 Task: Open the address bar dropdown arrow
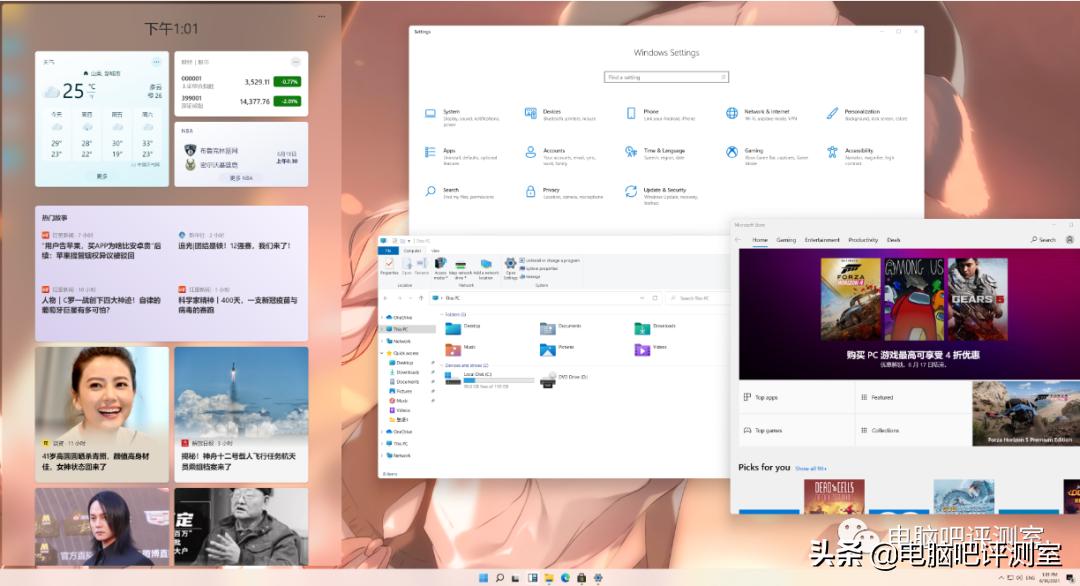tap(643, 297)
